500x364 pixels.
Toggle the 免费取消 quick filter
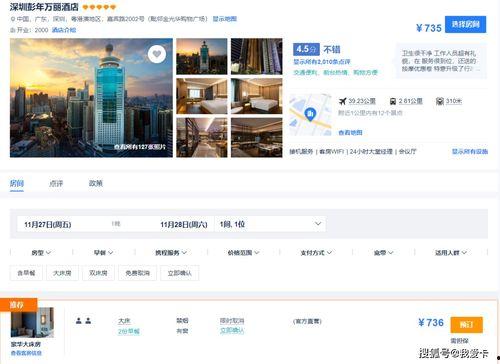(137, 273)
